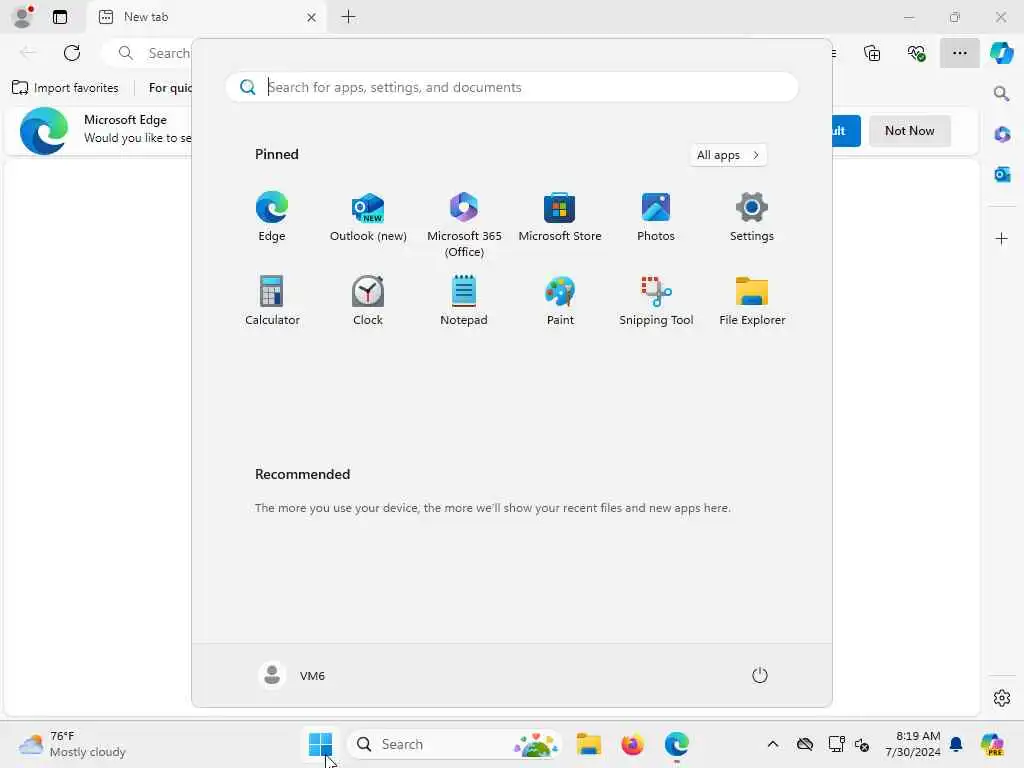Open a new tab in Edge

[349, 17]
